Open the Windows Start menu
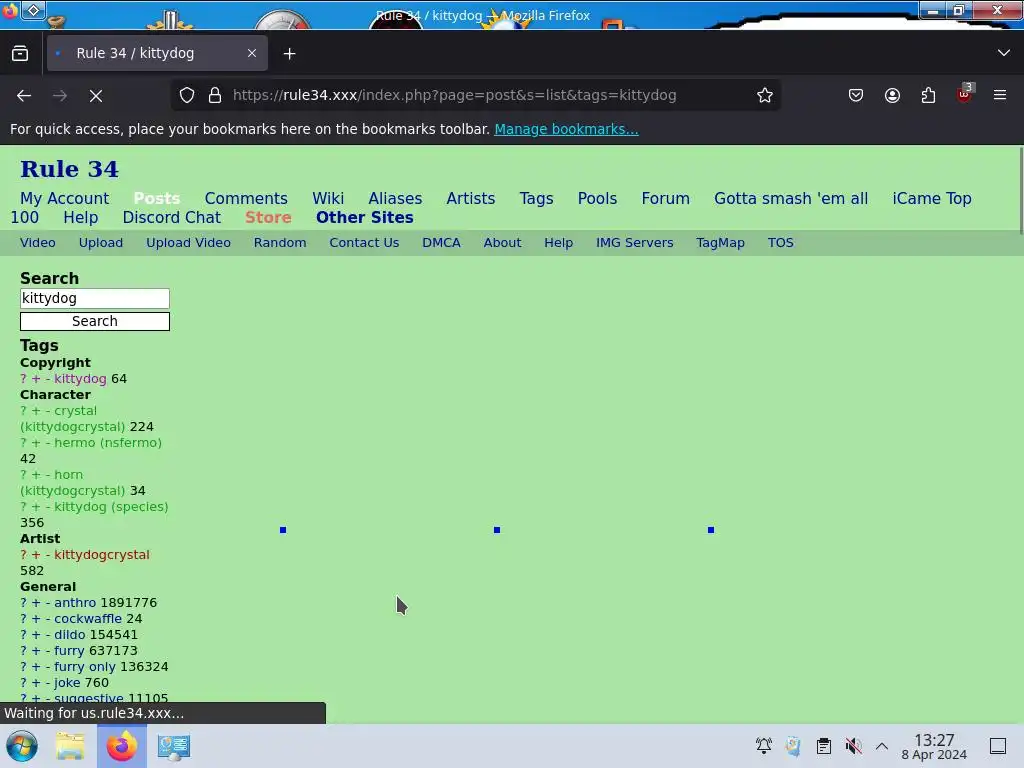Image resolution: width=1024 pixels, height=768 pixels. pyautogui.click(x=22, y=746)
